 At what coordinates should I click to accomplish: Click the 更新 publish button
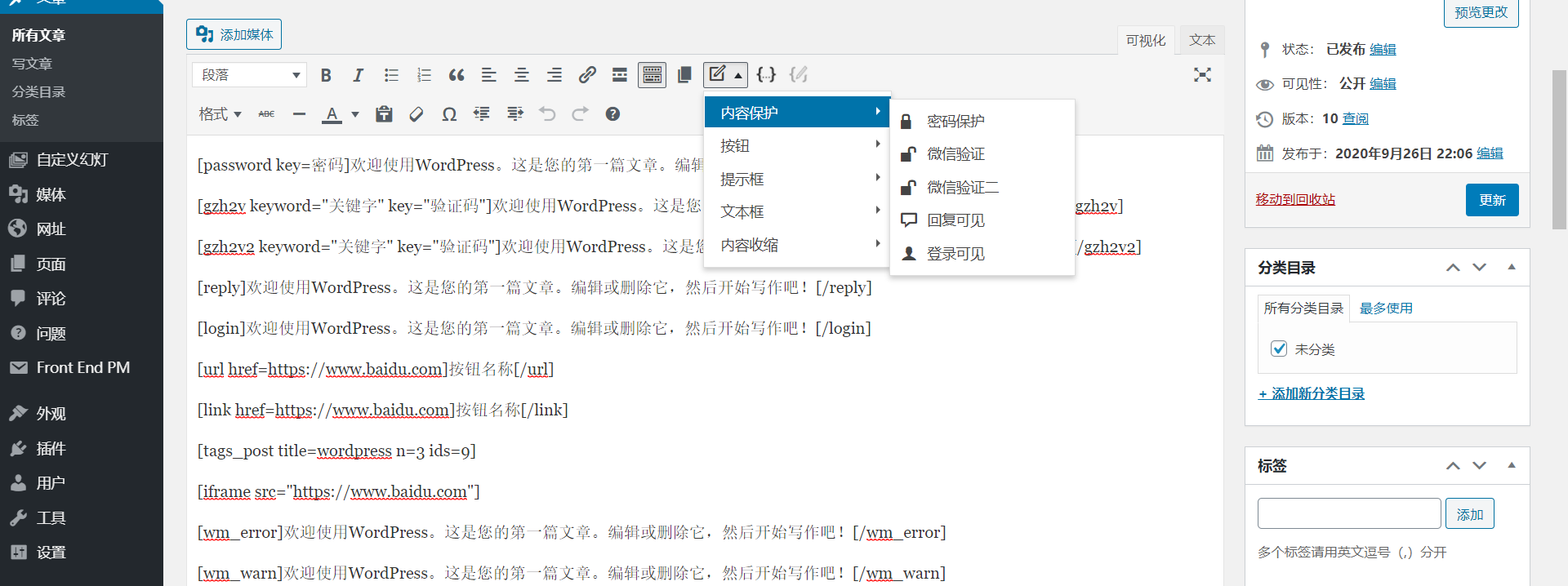pyautogui.click(x=1492, y=200)
